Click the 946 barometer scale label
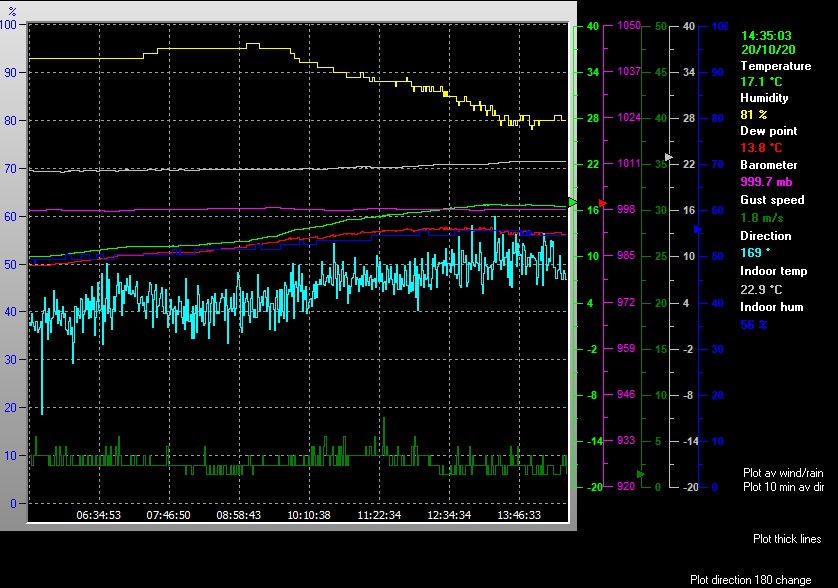838x588 pixels. pyautogui.click(x=626, y=394)
